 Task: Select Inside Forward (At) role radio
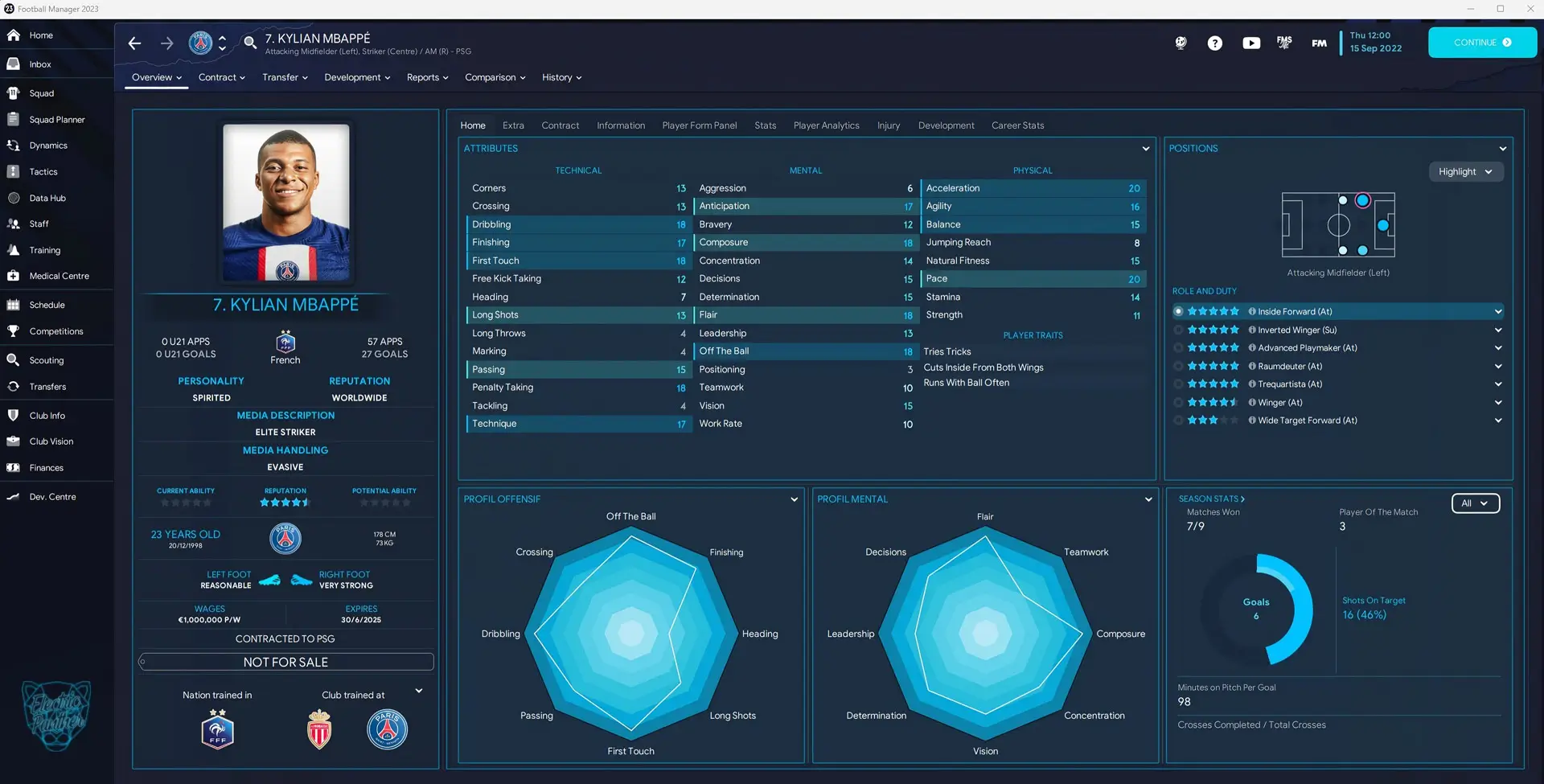[x=1179, y=311]
